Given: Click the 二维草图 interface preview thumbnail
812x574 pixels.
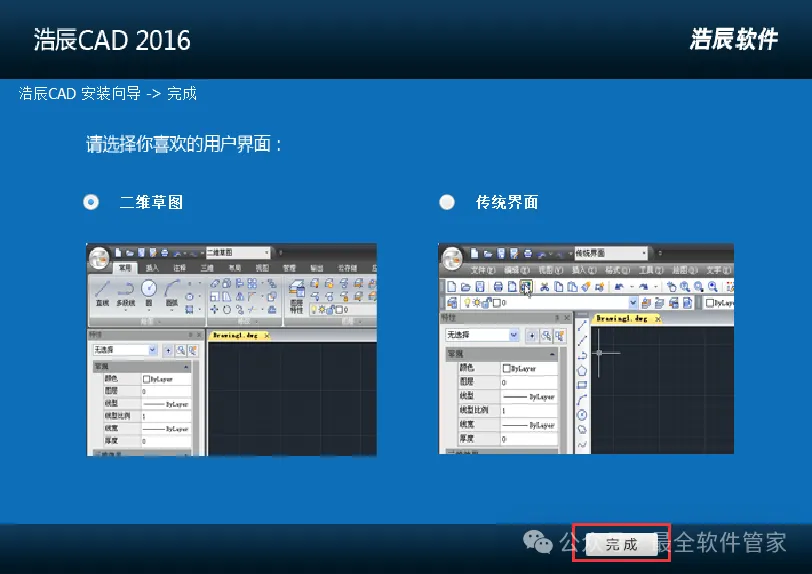Looking at the screenshot, I should tap(231, 350).
